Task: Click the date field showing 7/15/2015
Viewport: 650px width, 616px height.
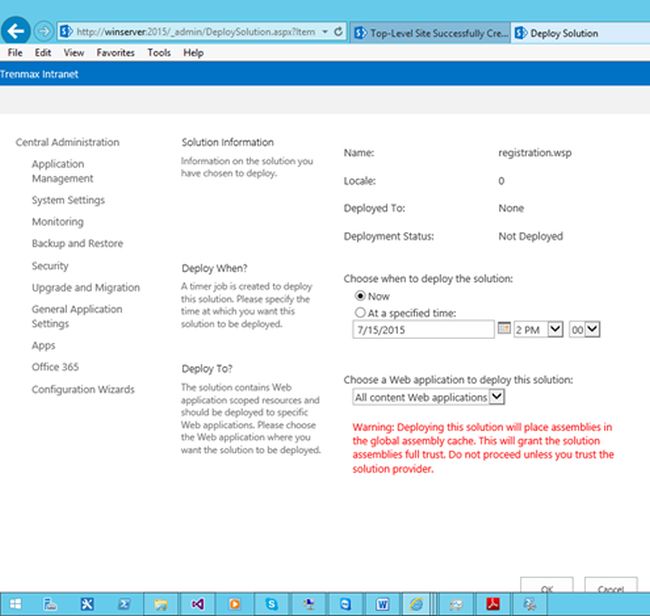Action: click(423, 330)
